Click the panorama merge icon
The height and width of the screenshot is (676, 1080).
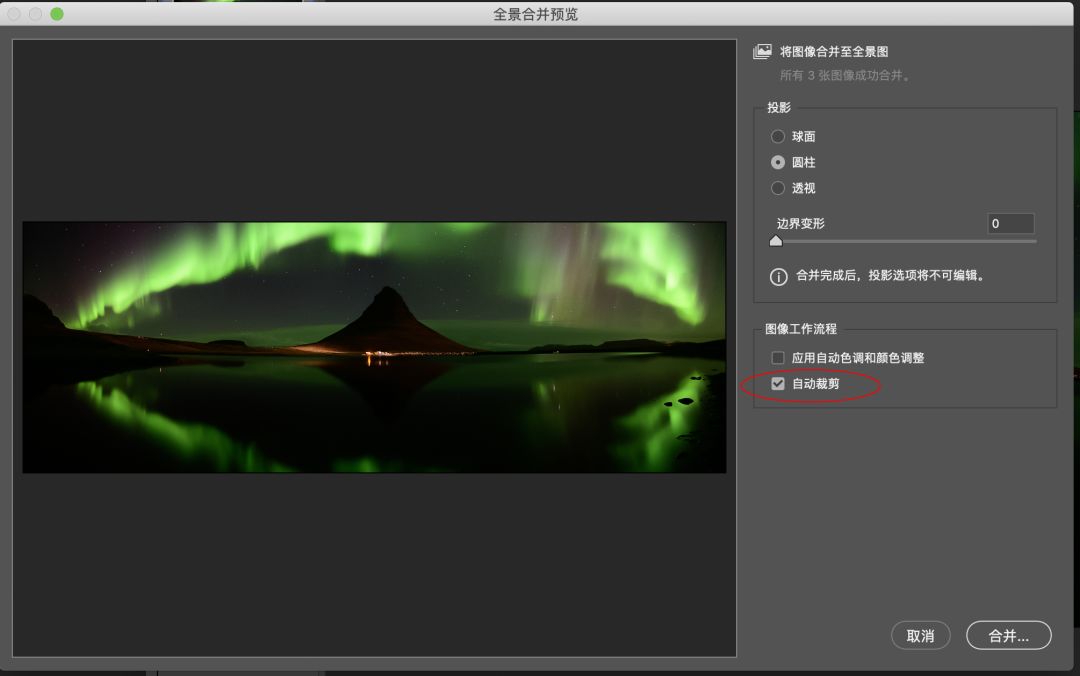point(763,51)
